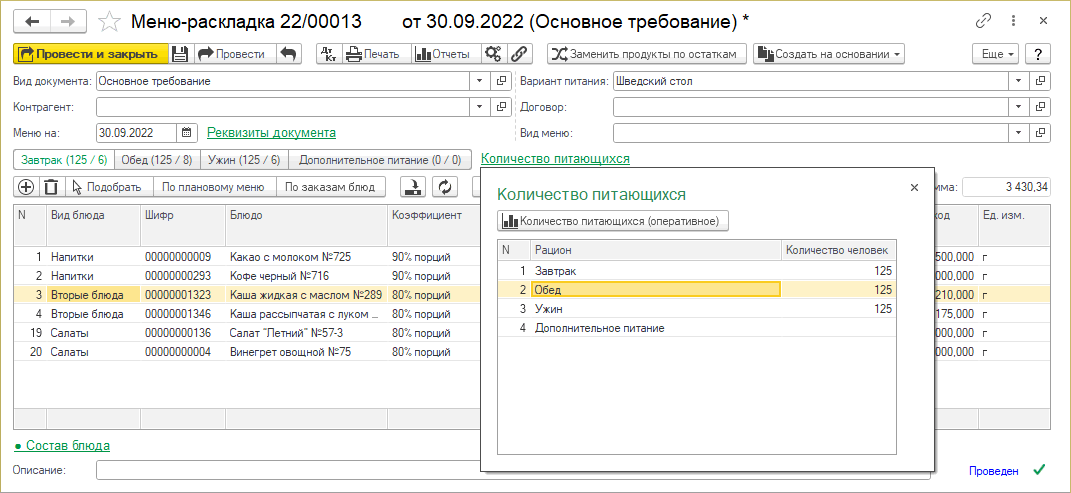Screen dimensions: 1071x493
Task: Open the Вид меню reference form icon
Action: [x=1040, y=132]
